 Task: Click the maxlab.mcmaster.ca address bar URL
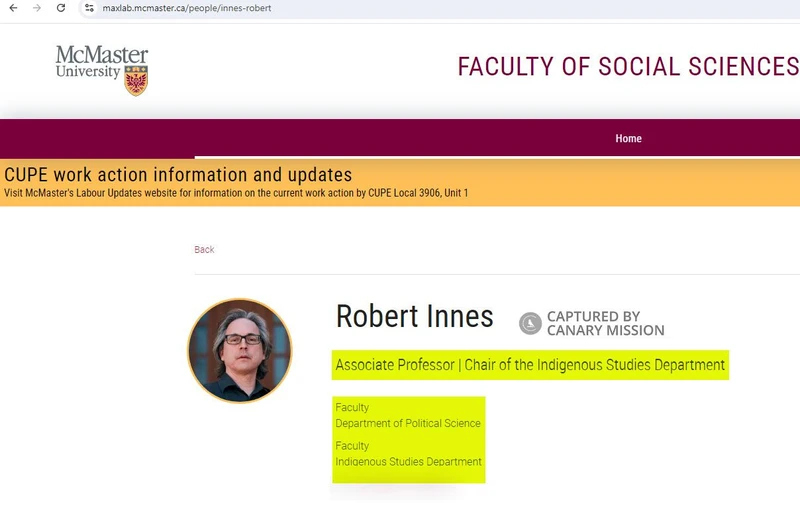pyautogui.click(x=187, y=8)
